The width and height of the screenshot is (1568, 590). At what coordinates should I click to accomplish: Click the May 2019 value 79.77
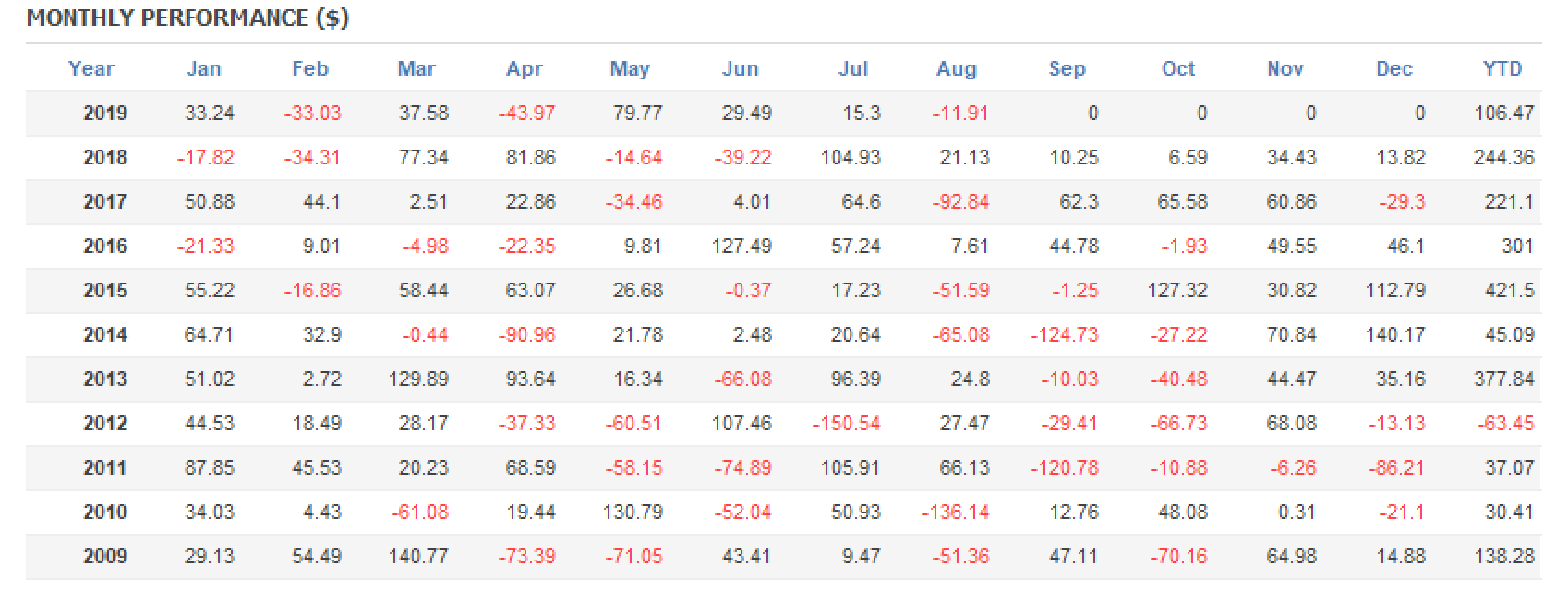637,114
